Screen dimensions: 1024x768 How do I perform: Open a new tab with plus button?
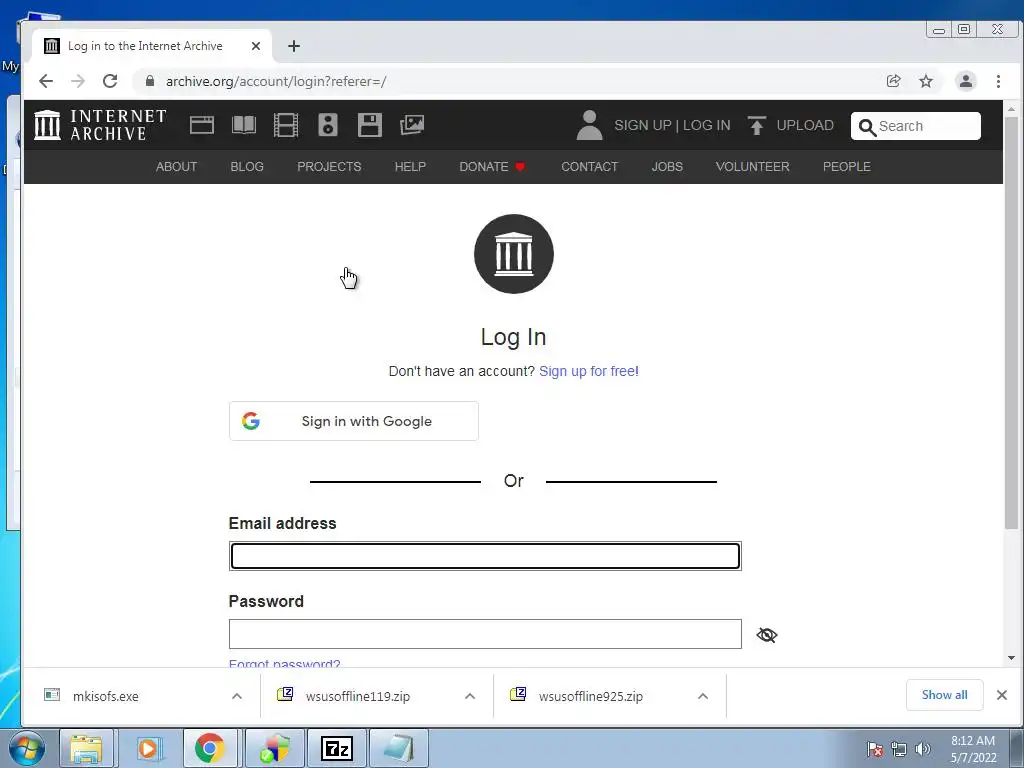294,46
